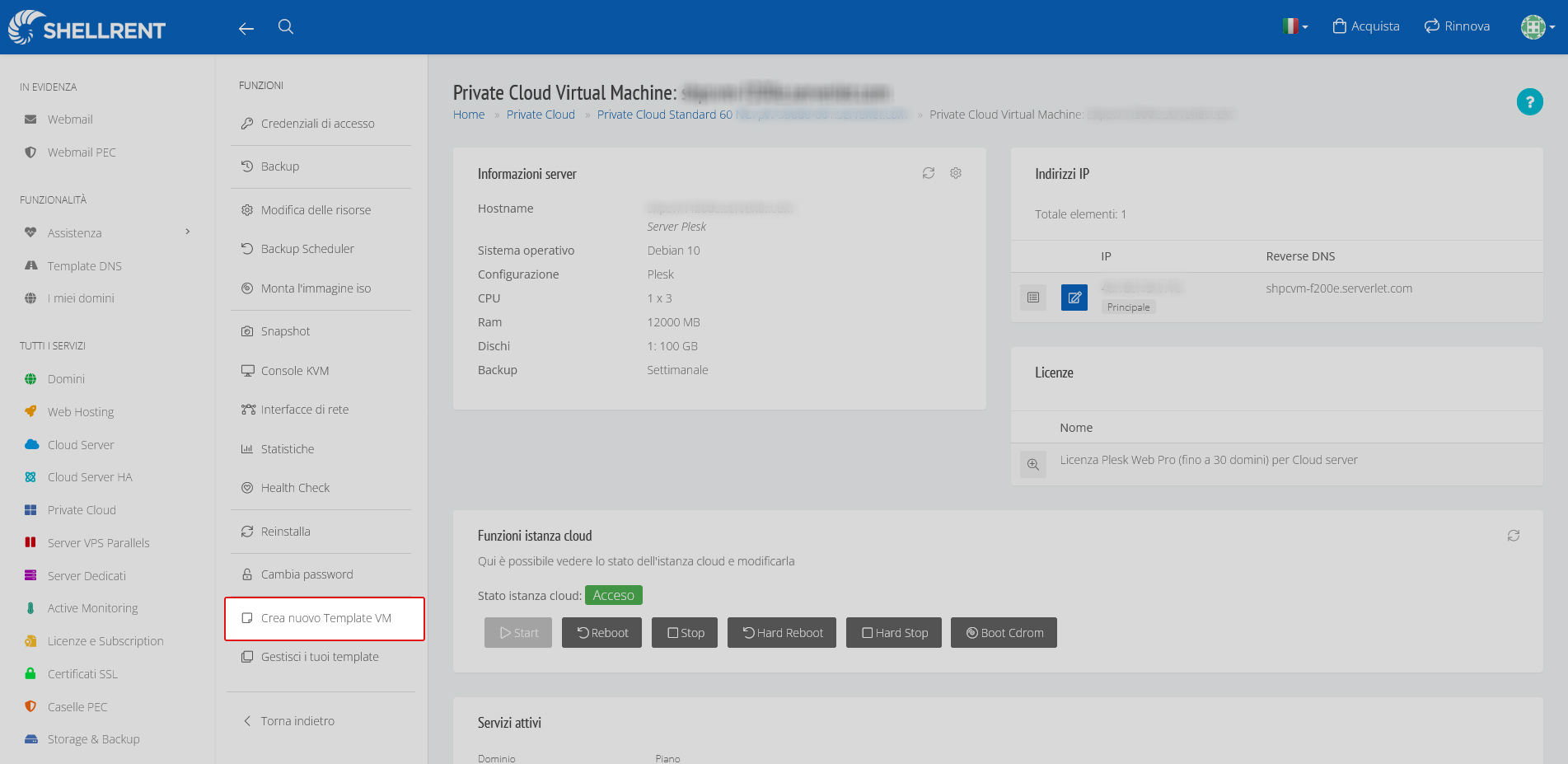Click reverse DNS shpcvm-f200e.serverlet.com

click(x=1339, y=288)
